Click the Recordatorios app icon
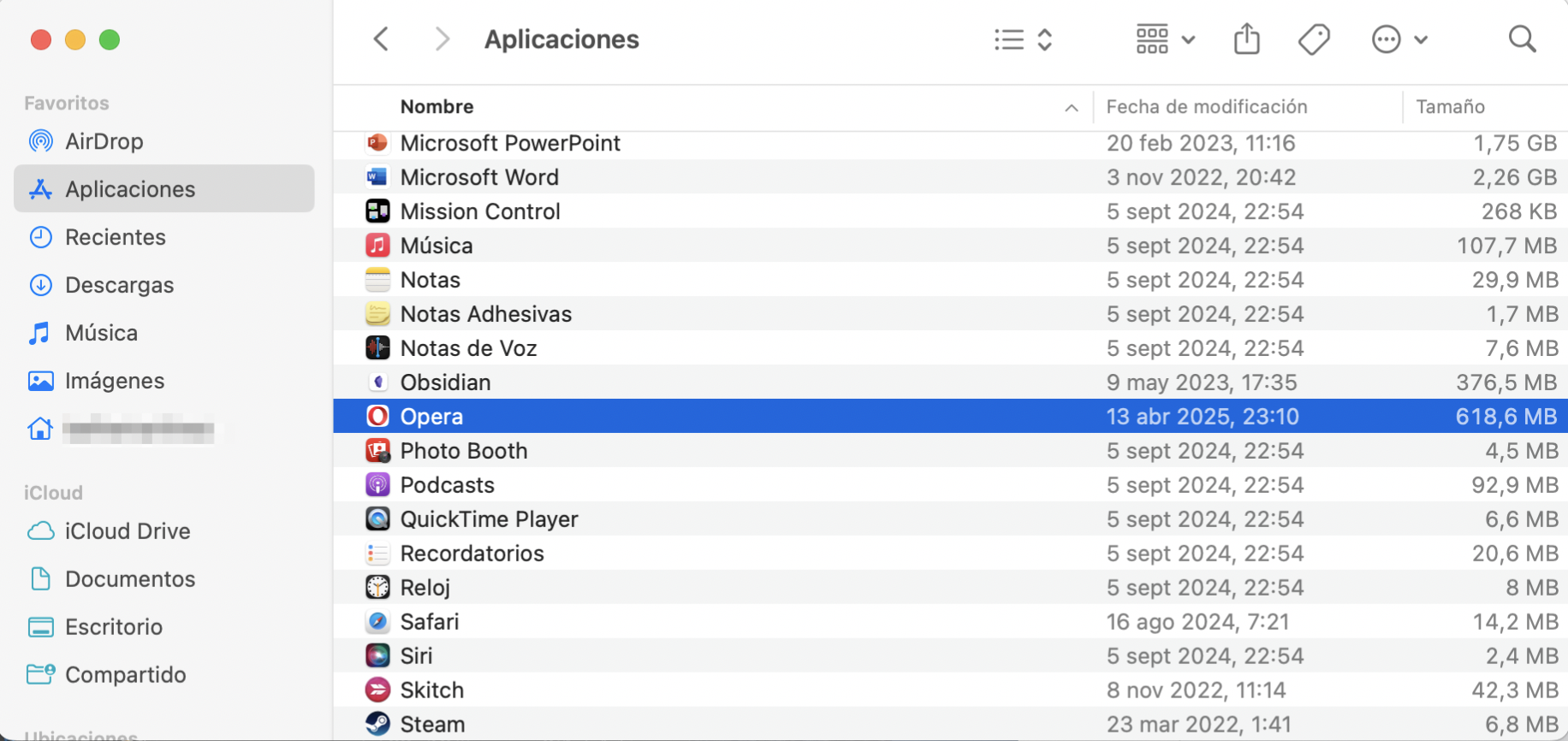The image size is (1568, 741). [x=377, y=554]
